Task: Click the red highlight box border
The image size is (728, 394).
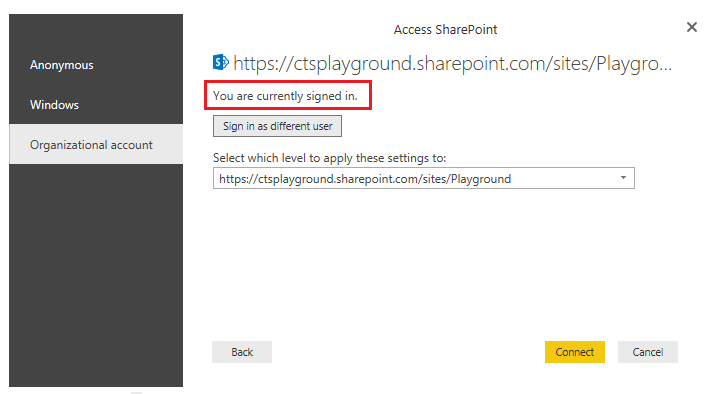Action: pos(288,82)
